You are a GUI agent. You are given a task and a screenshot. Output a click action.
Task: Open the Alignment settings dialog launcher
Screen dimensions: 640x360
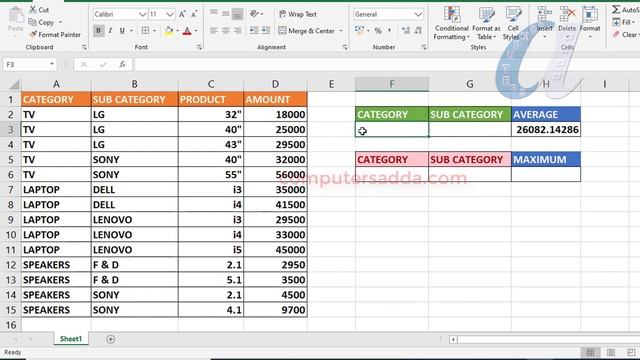[x=345, y=47]
